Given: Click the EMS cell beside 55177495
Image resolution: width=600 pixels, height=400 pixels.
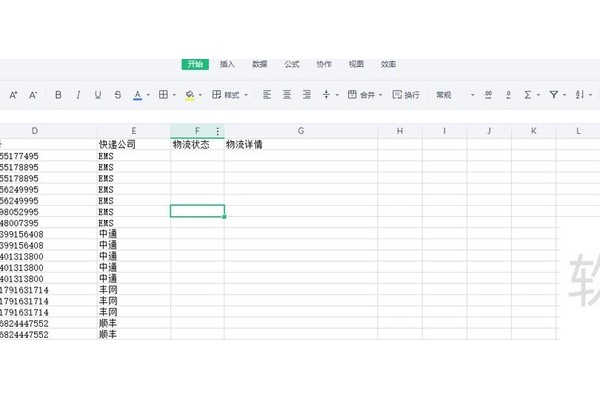Looking at the screenshot, I should pyautogui.click(x=134, y=156).
